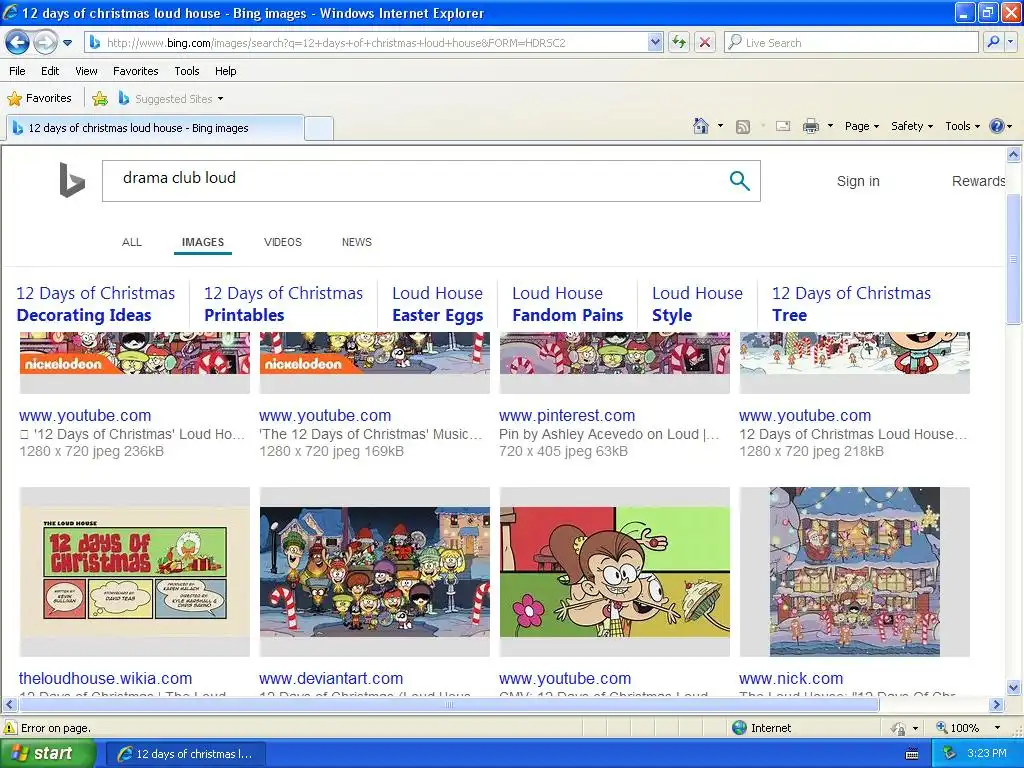Open the recent pages dropdown arrow
The height and width of the screenshot is (768, 1024).
point(67,43)
